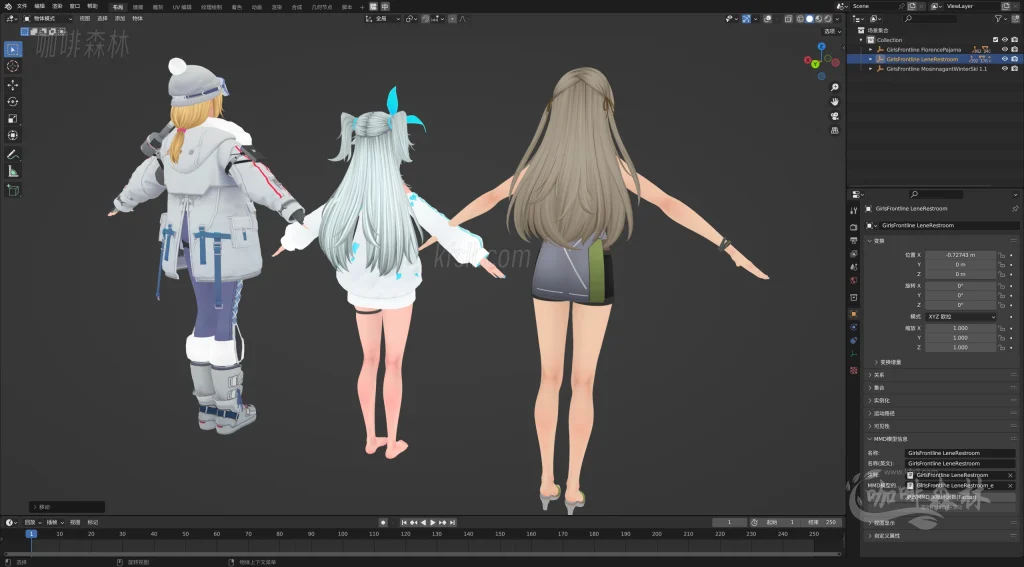Choose the Rotate tool

tap(12, 101)
